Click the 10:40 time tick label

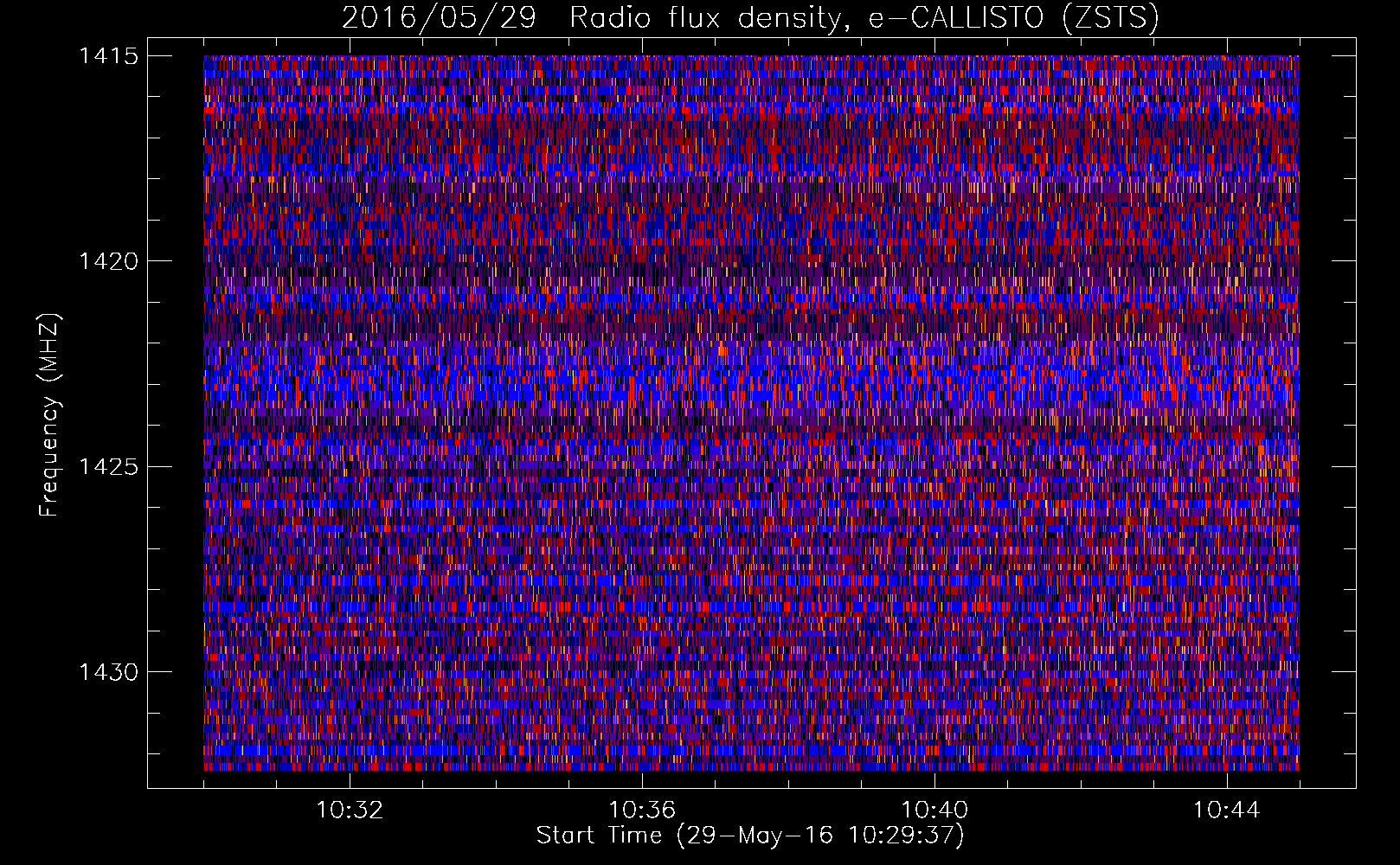coord(934,811)
